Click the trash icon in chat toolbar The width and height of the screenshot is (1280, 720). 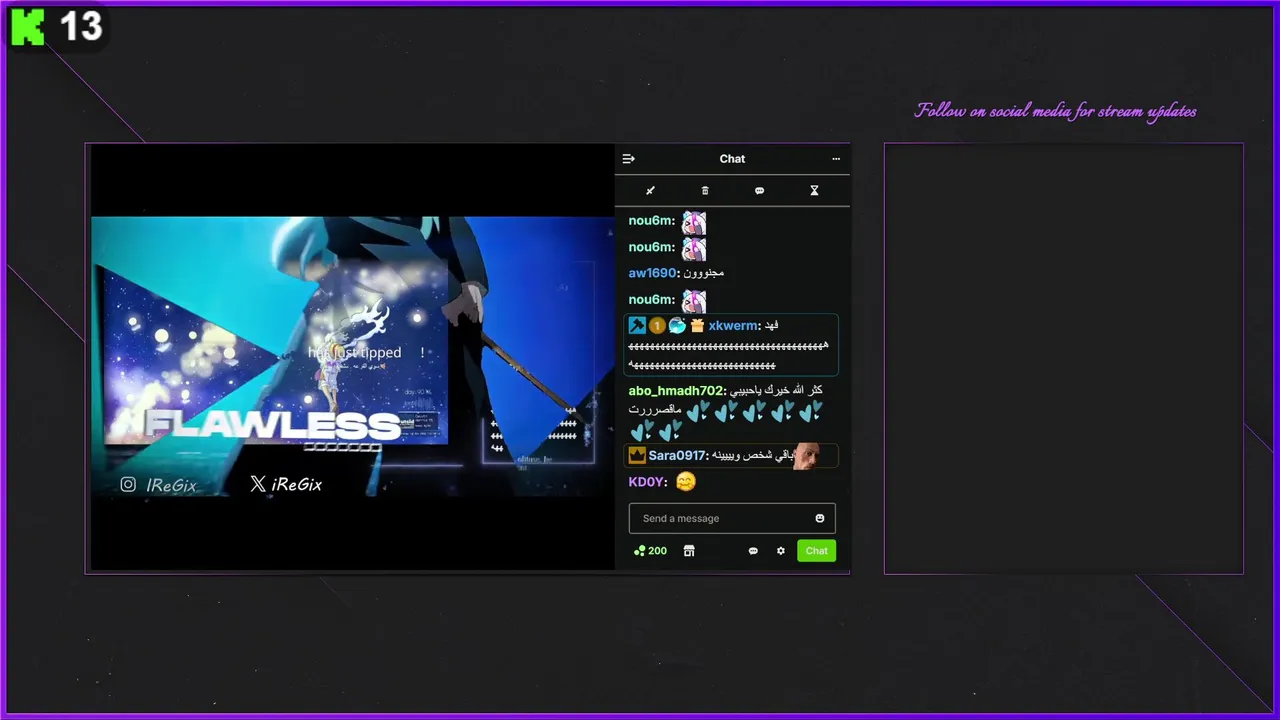pyautogui.click(x=705, y=190)
